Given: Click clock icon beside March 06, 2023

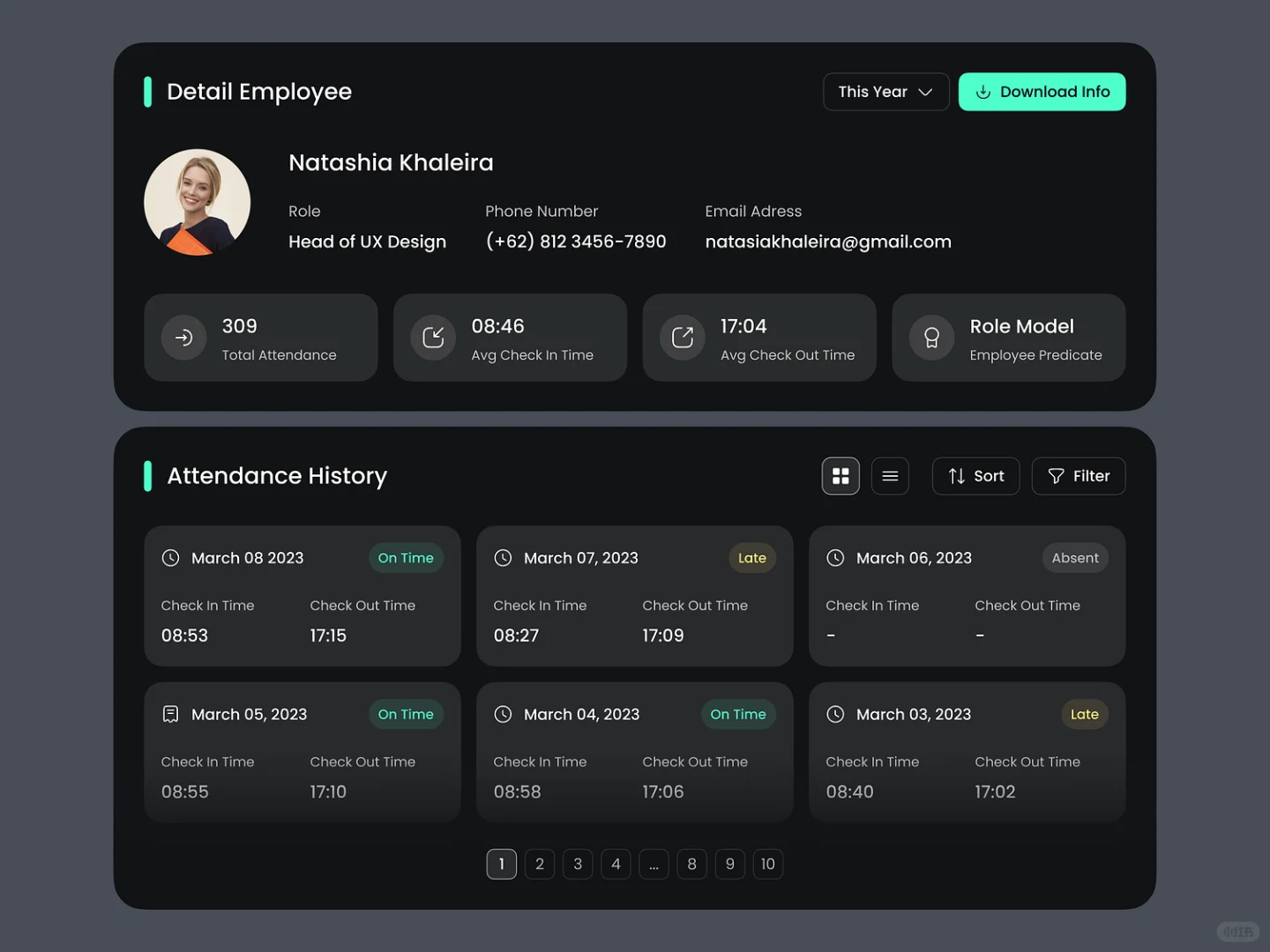Looking at the screenshot, I should click(836, 558).
